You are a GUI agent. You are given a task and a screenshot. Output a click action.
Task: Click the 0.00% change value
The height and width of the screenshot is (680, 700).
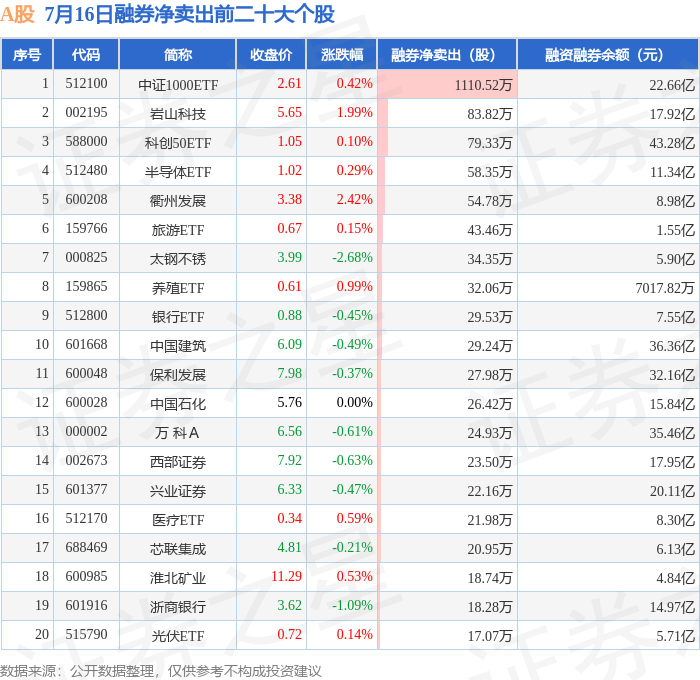[354, 402]
